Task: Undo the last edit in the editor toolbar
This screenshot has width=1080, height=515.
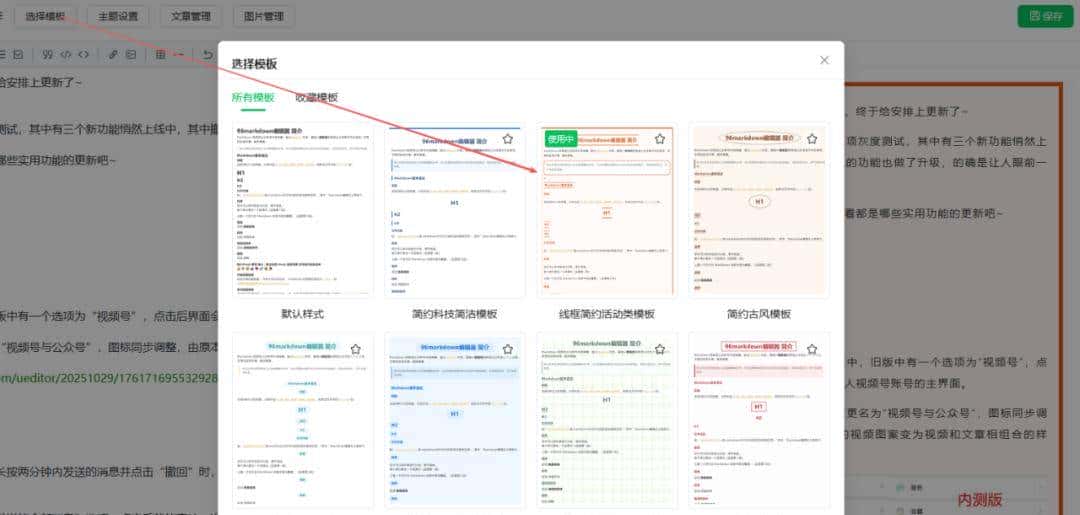Action: pyautogui.click(x=208, y=54)
